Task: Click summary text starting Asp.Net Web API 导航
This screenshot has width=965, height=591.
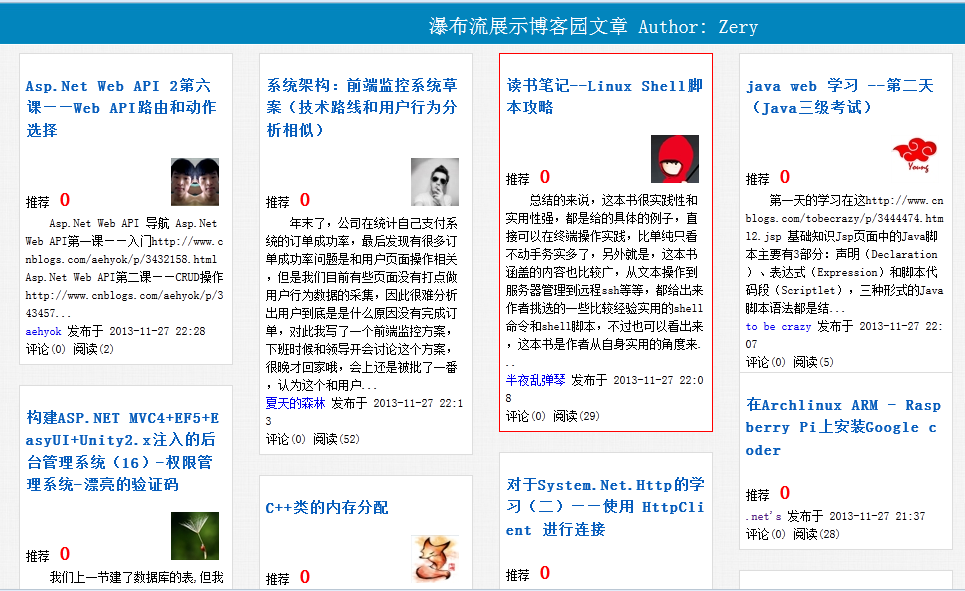Action: [x=124, y=268]
